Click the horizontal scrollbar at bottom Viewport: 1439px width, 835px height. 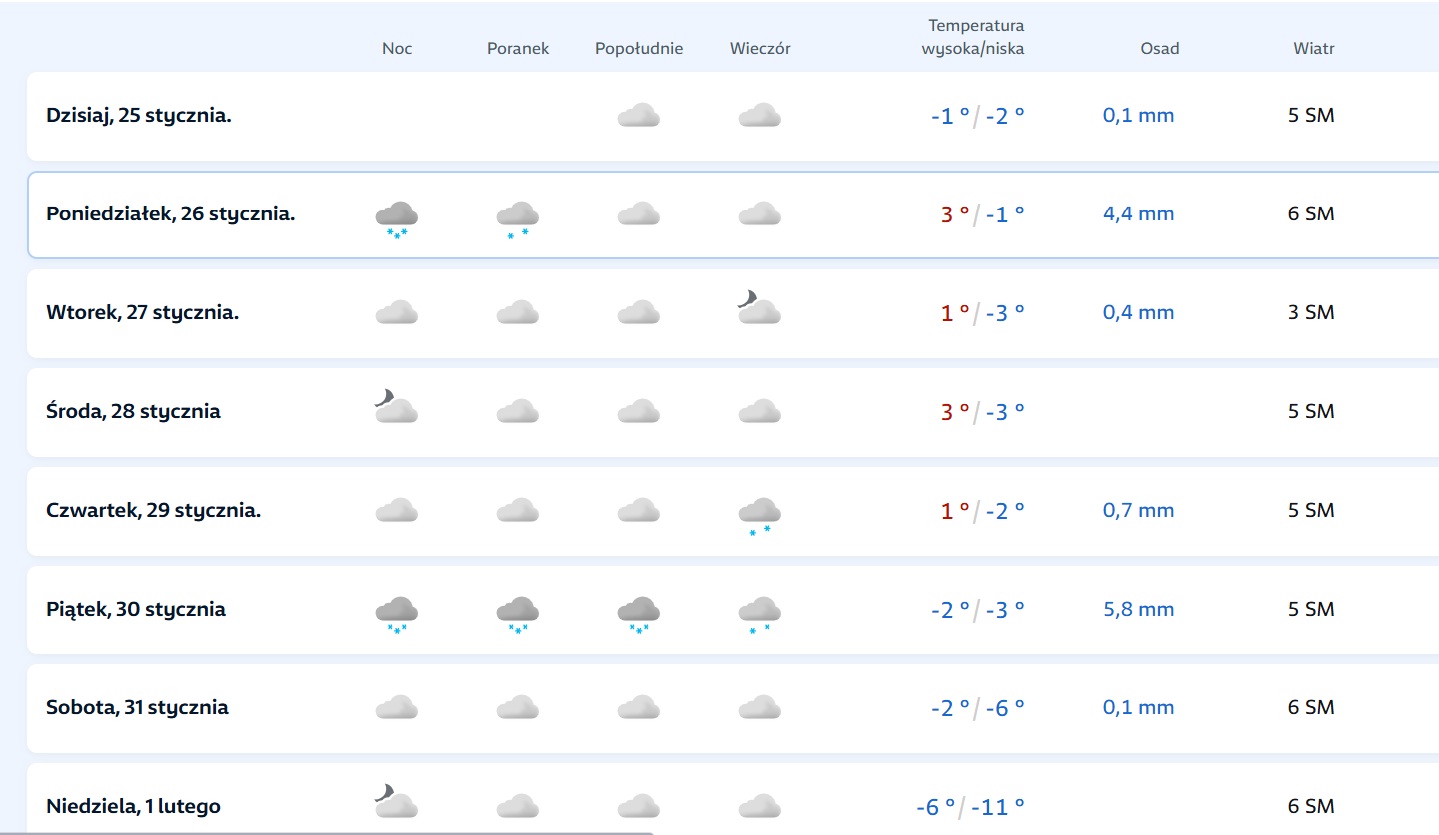330,832
